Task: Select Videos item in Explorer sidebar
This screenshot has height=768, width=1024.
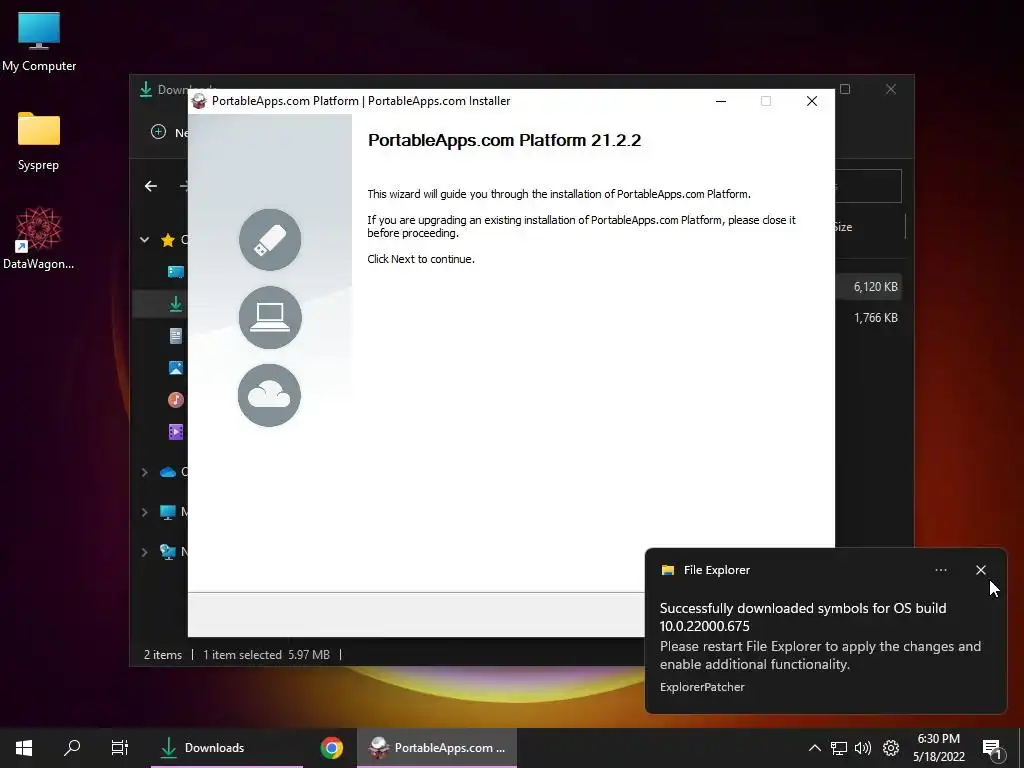Action: [176, 432]
